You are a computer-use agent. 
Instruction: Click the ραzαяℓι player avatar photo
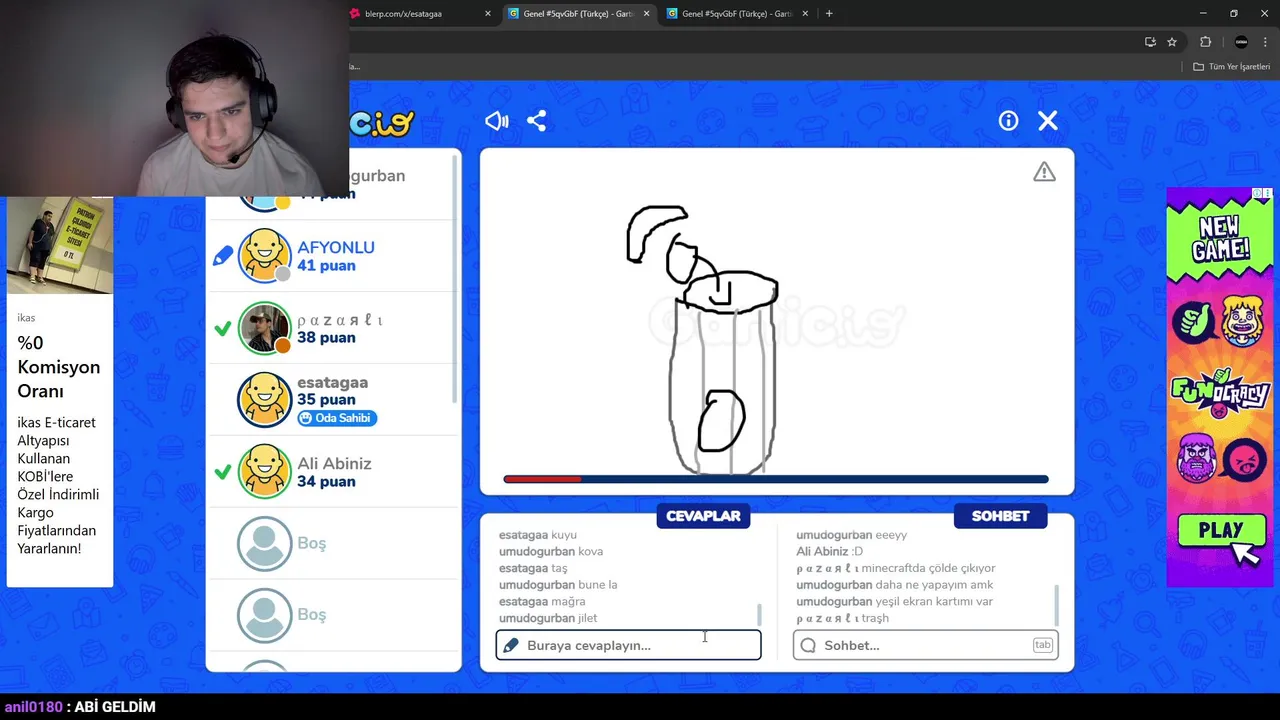[x=265, y=328]
